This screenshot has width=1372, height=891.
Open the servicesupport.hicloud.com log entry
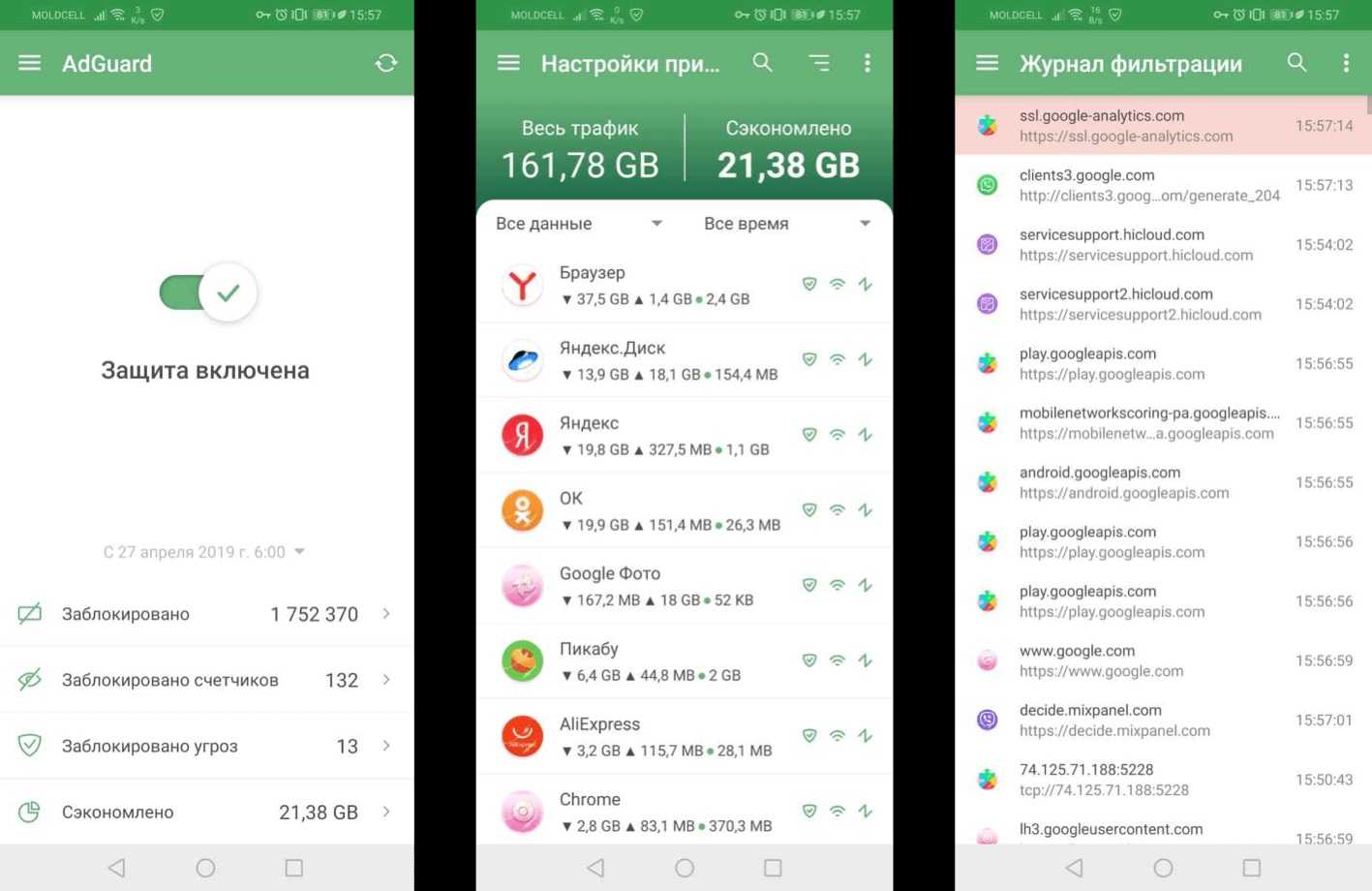(1164, 245)
